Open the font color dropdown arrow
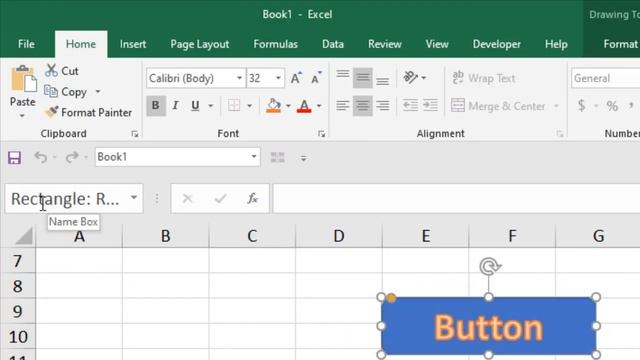 319,106
